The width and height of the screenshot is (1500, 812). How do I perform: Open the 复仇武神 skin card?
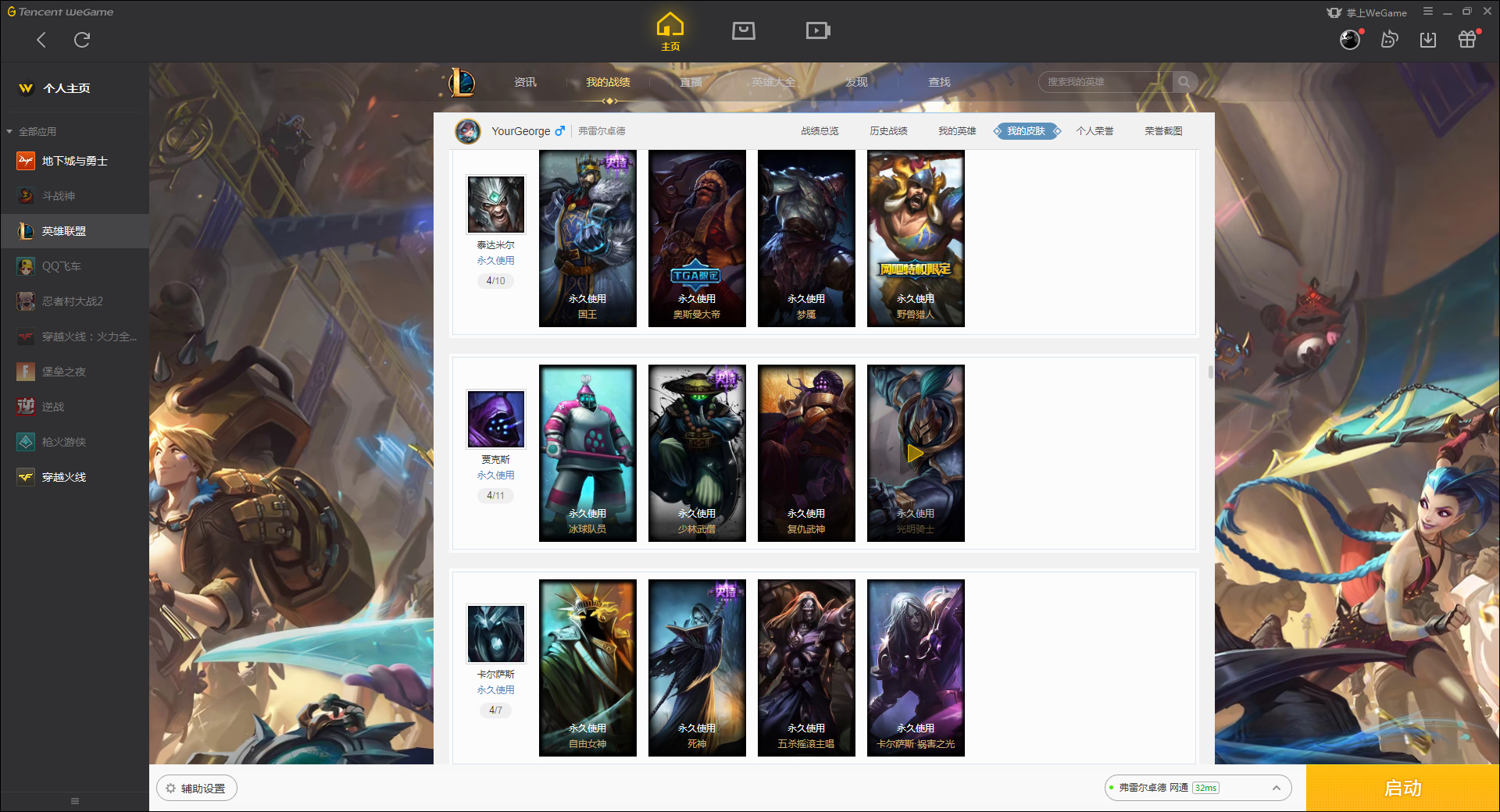coord(806,453)
